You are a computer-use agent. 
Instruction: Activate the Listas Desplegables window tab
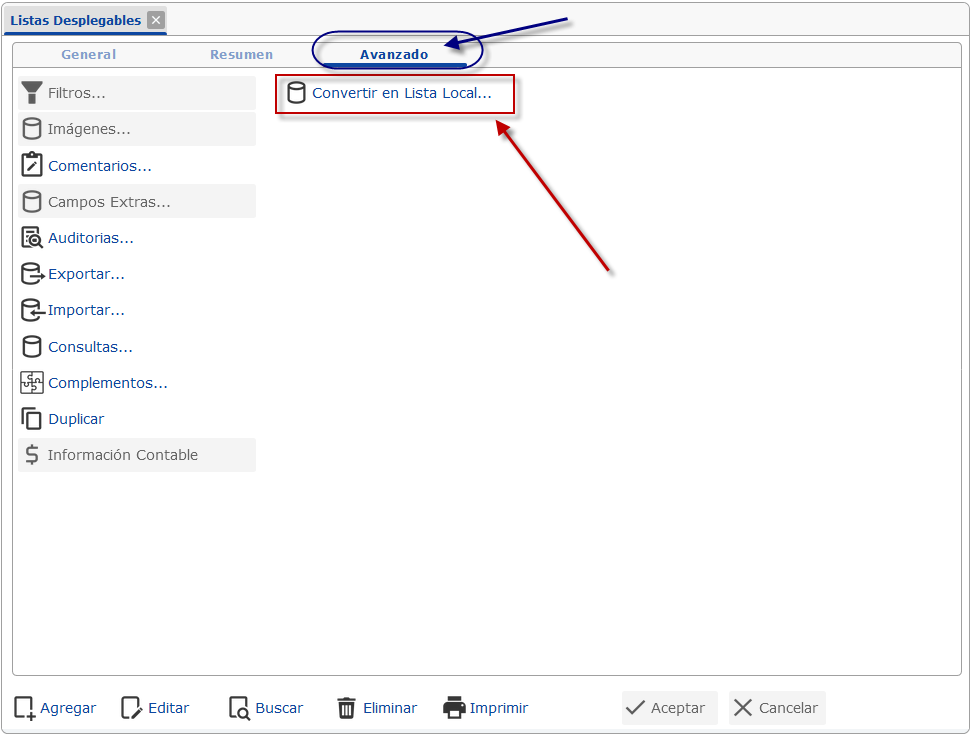[x=76, y=20]
